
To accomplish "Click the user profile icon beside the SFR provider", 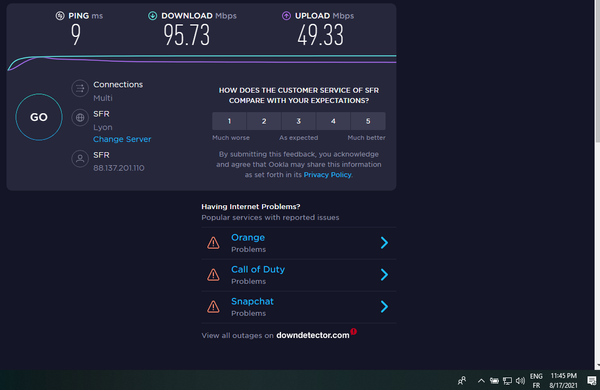I will (80, 158).
